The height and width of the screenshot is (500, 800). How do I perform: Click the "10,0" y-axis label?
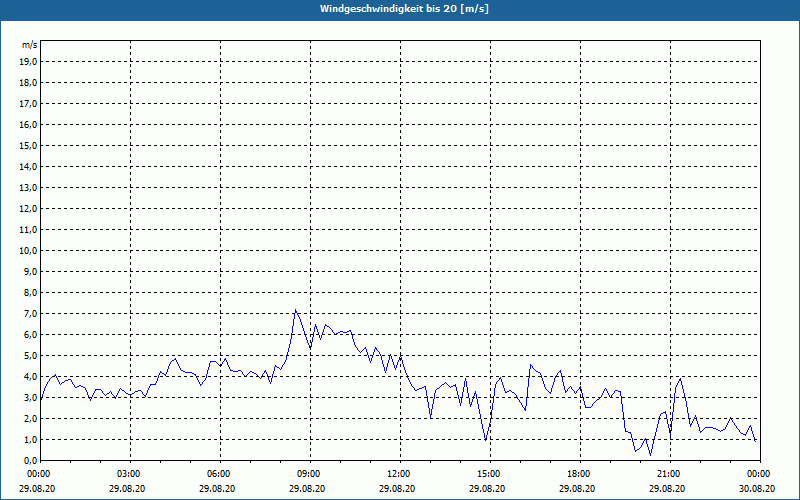click(29, 251)
